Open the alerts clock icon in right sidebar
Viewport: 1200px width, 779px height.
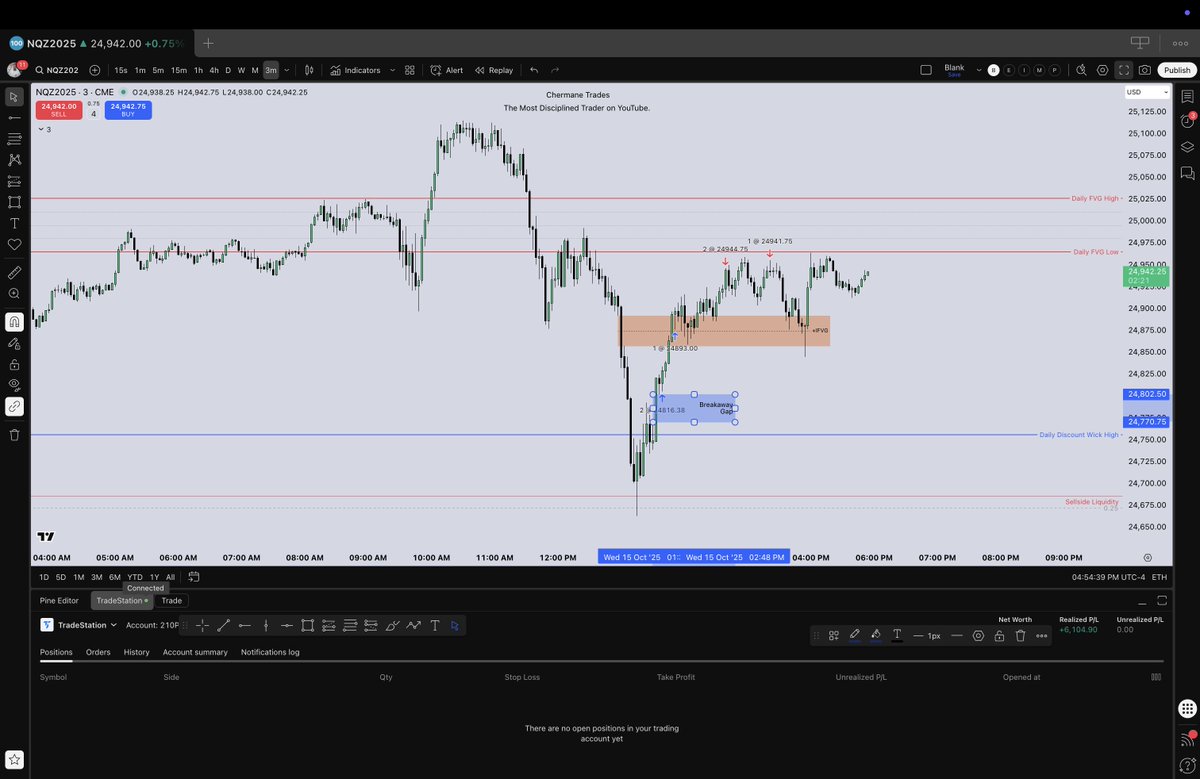1186,121
